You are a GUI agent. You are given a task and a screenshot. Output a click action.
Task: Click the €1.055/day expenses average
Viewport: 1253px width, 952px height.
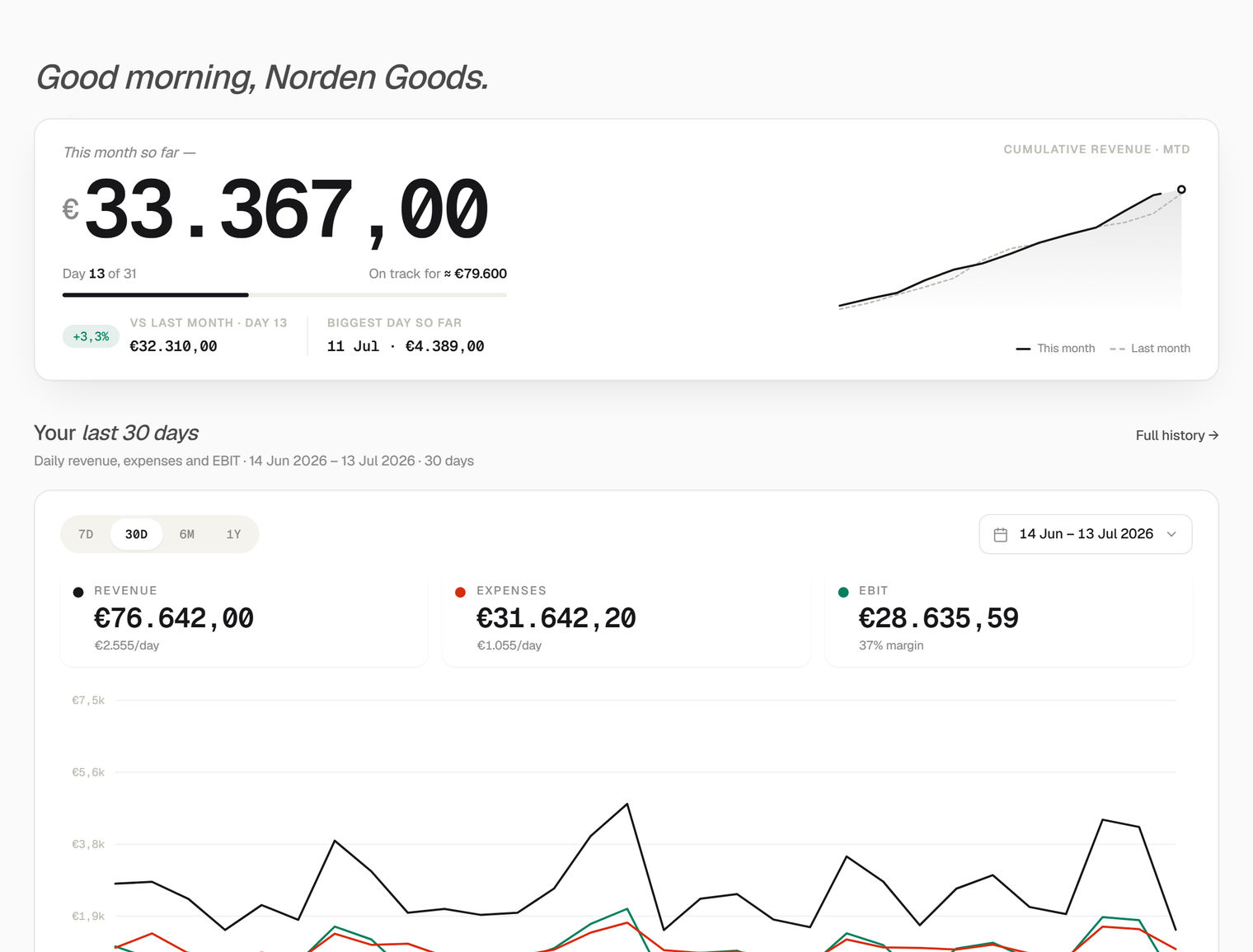click(x=509, y=645)
